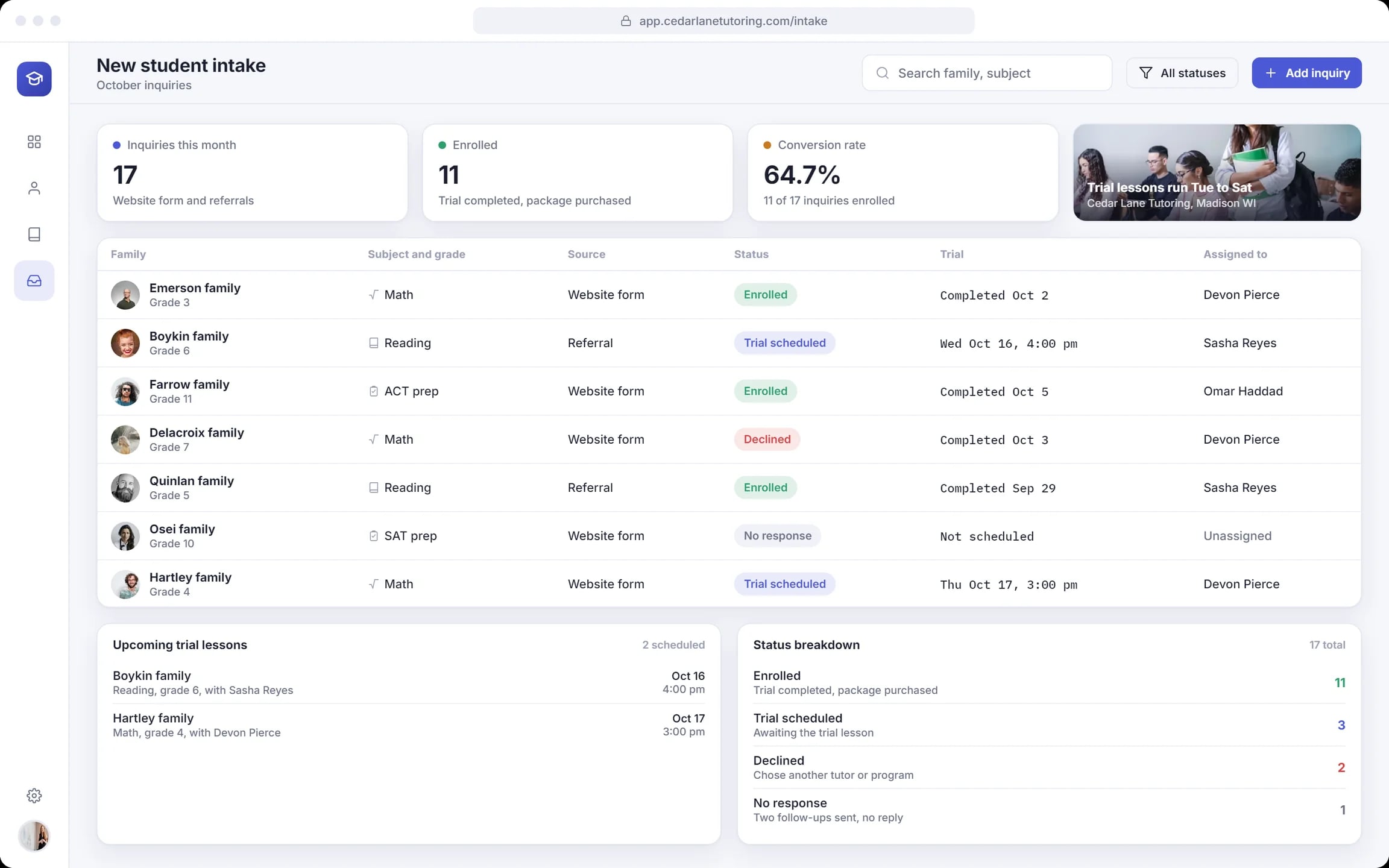
Task: Click Enrolled badge in Quinlan family row
Action: coord(765,488)
